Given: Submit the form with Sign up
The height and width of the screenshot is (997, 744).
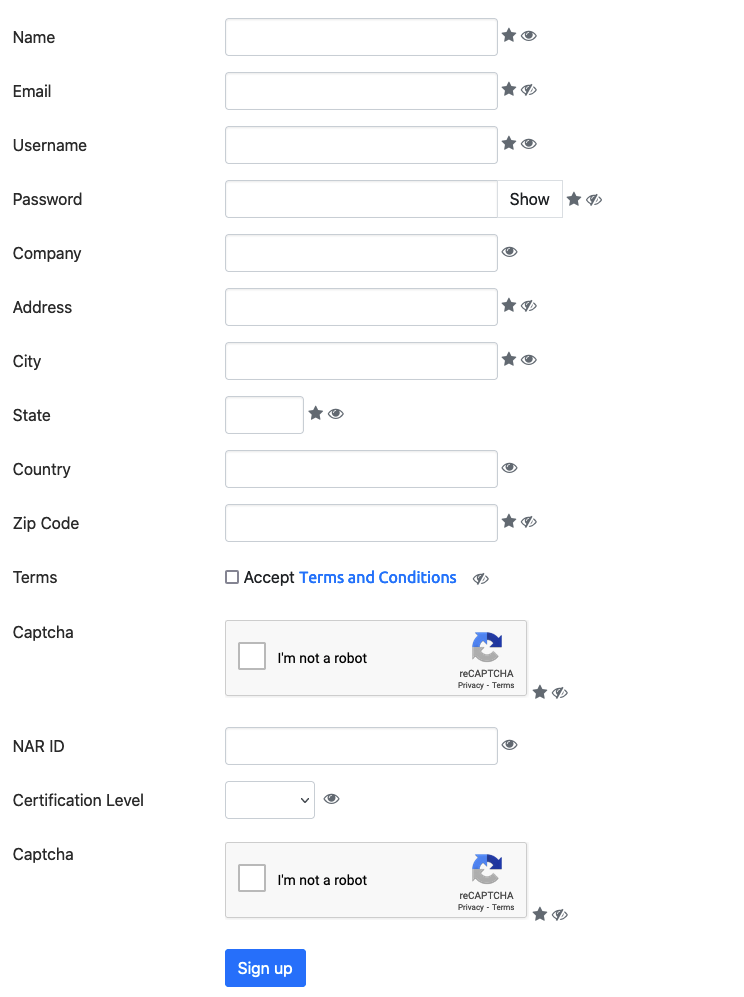Looking at the screenshot, I should (x=265, y=968).
